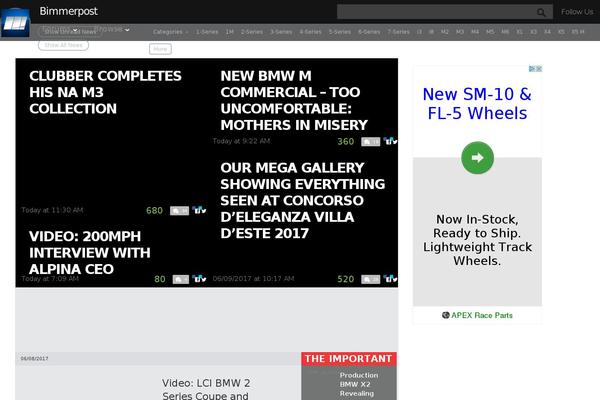
Task: Select the 3-Series category
Action: pyautogui.click(x=281, y=32)
